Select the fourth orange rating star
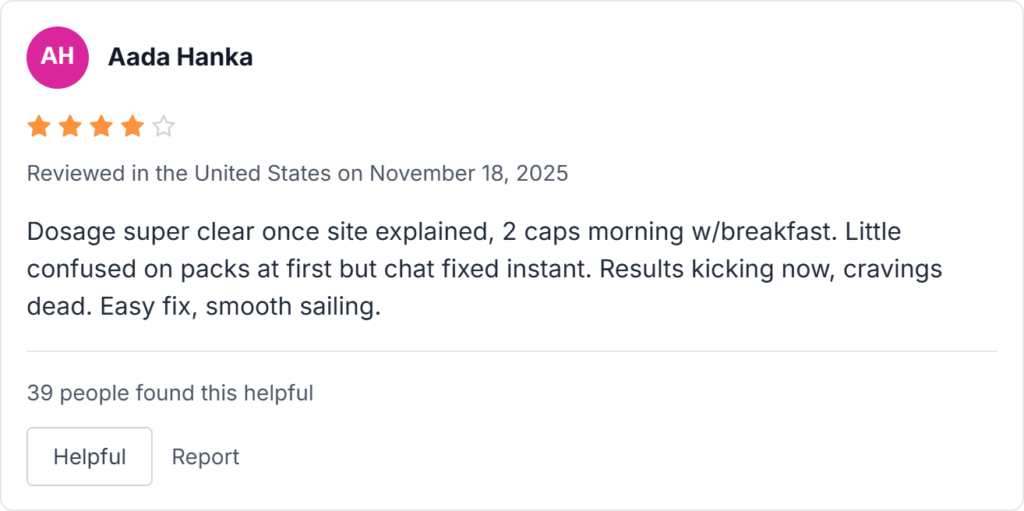The image size is (1024, 511). 132,127
